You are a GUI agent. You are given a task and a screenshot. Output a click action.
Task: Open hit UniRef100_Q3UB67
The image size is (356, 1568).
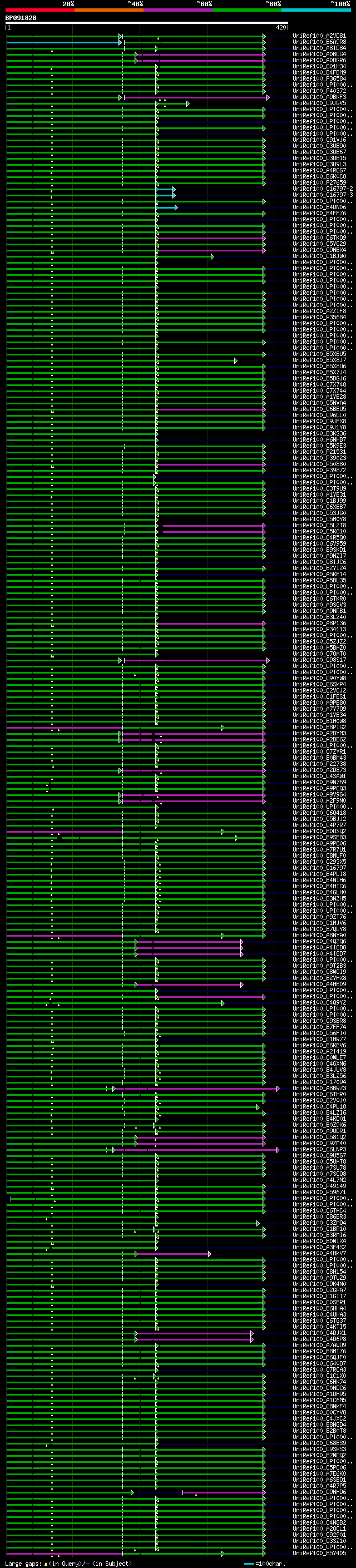[x=319, y=152]
